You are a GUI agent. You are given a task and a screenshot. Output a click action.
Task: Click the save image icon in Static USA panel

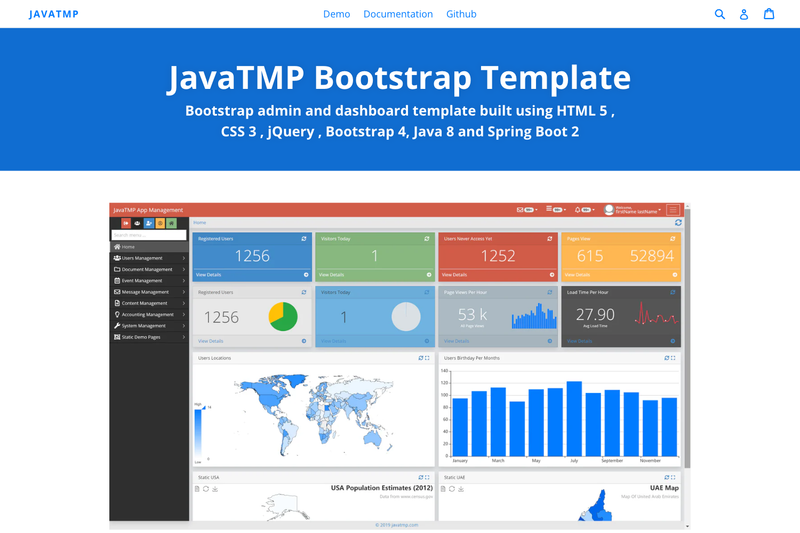pos(215,489)
